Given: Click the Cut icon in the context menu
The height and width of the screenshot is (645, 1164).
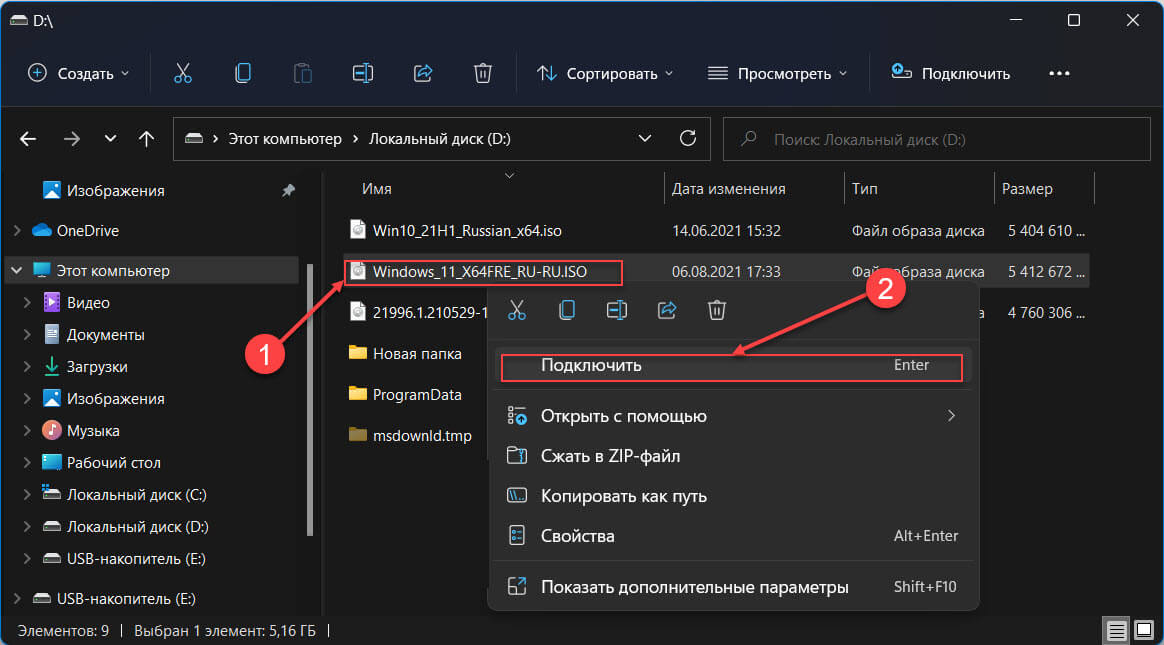Looking at the screenshot, I should click(517, 310).
